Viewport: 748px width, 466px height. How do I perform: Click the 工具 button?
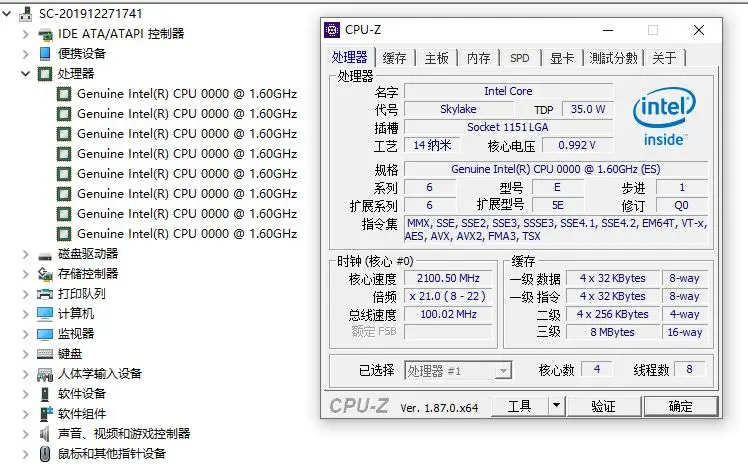pyautogui.click(x=519, y=406)
